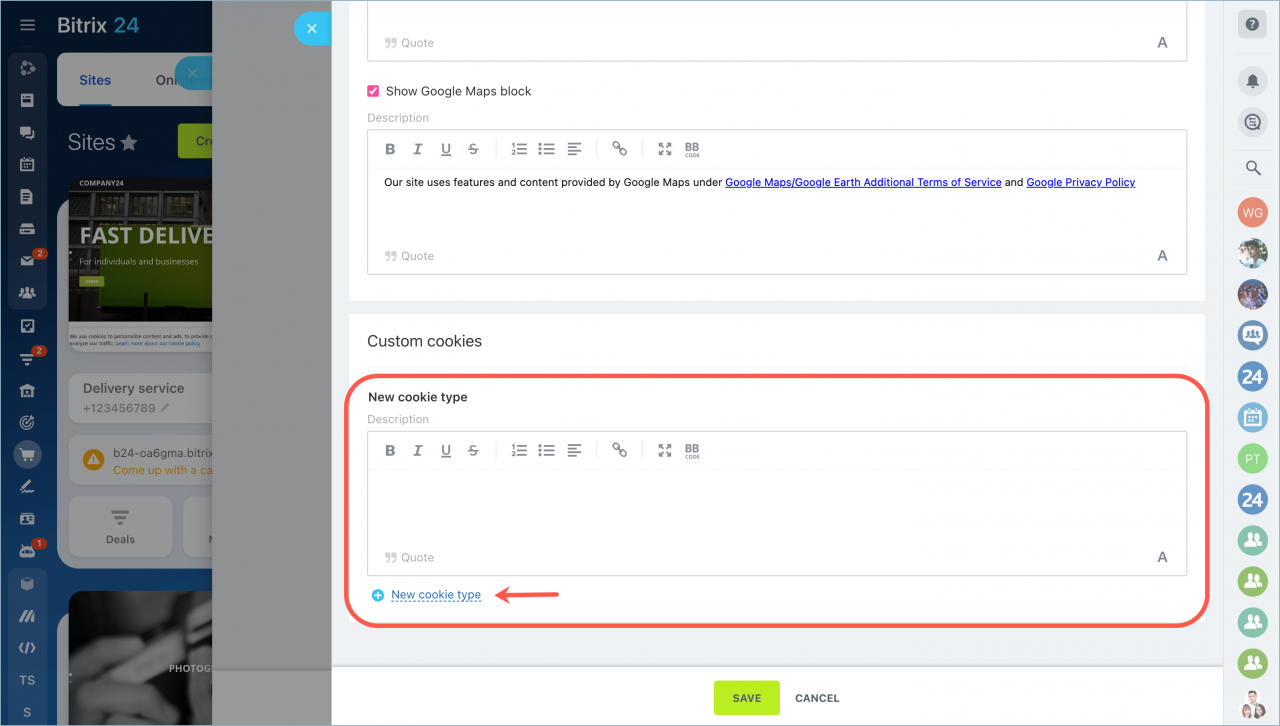Open the Tasks checkmark sidebar icon

pos(27,326)
